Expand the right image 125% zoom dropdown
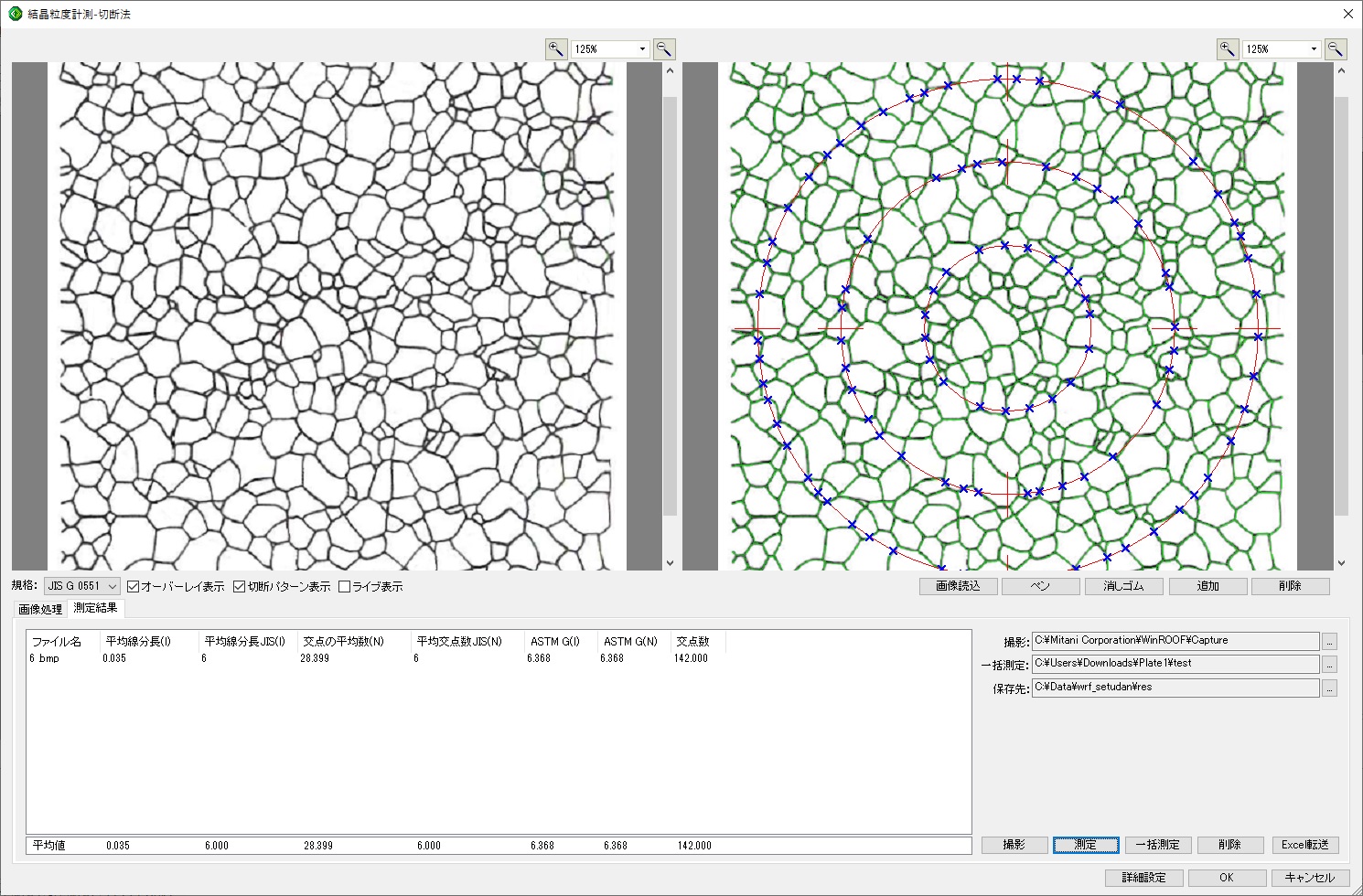1363x896 pixels. click(x=1314, y=49)
